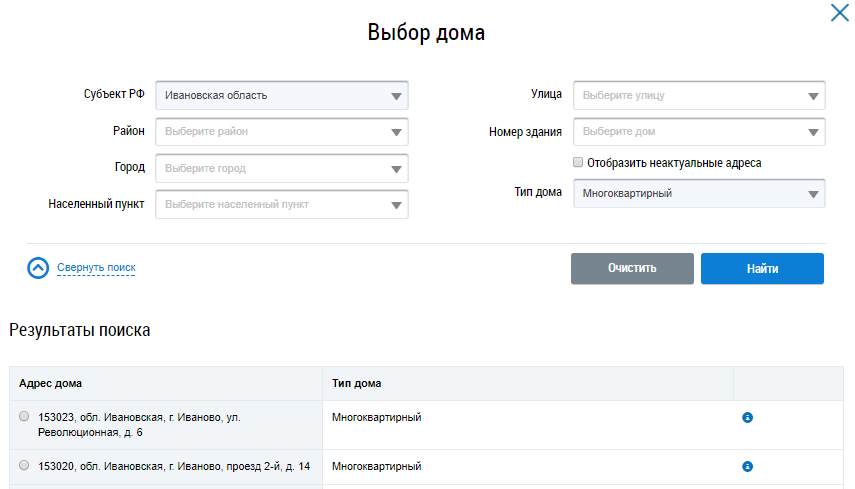This screenshot has width=855, height=489.
Task: Open the Город dropdown
Action: coord(282,168)
